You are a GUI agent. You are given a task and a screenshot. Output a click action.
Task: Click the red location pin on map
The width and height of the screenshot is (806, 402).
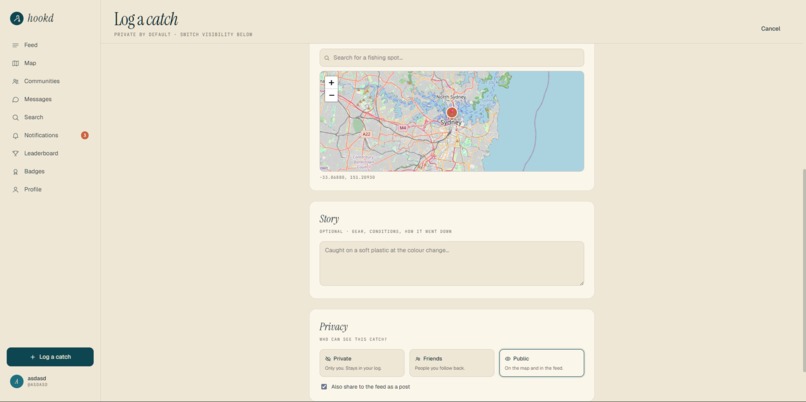451,112
